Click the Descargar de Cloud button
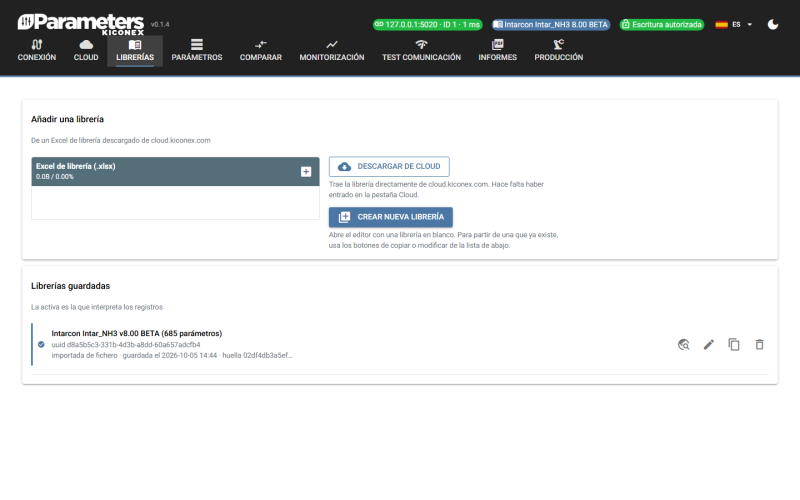Viewport: 800px width, 500px height. pyautogui.click(x=389, y=166)
